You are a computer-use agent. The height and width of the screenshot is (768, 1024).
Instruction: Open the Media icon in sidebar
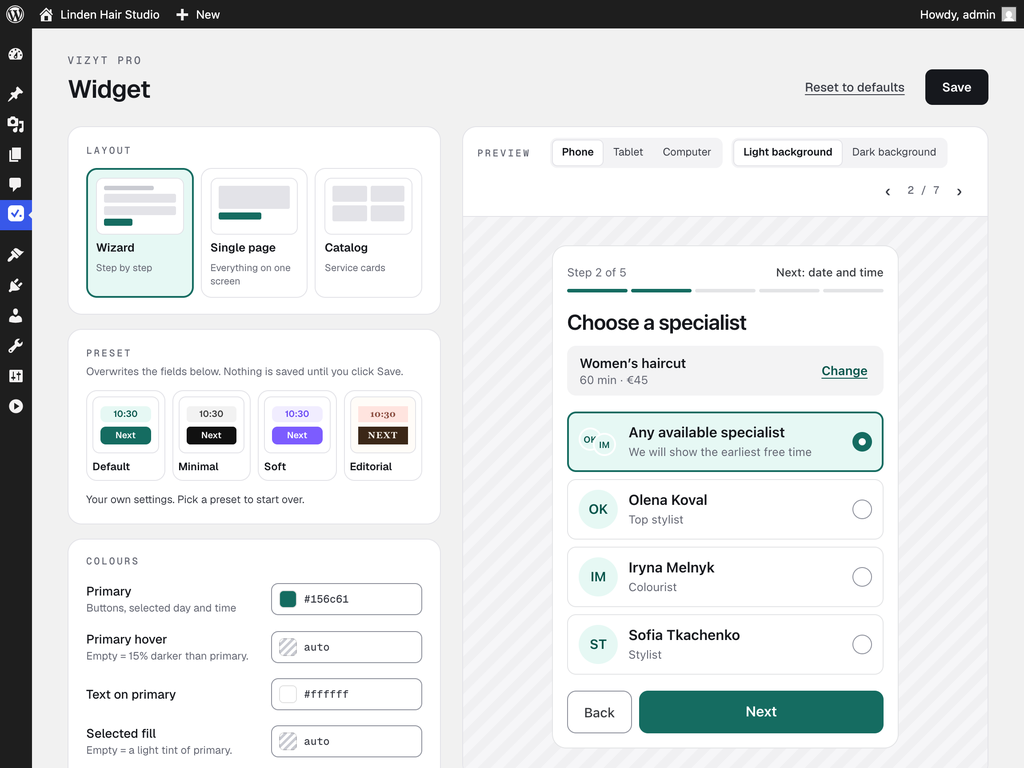(16, 124)
